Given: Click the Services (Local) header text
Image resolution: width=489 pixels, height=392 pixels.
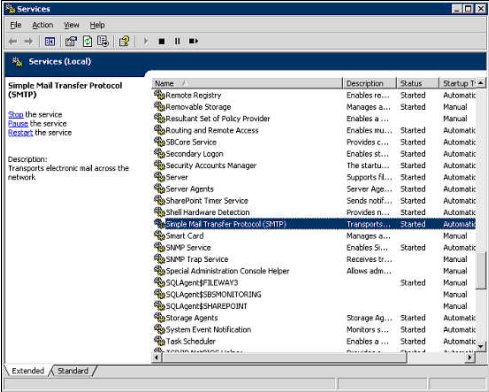Looking at the screenshot, I should tap(60, 62).
